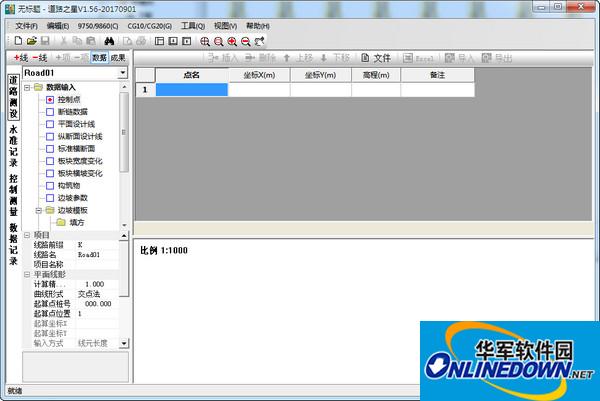Click the remove line (-线) button
600x401 pixels.
tap(41, 58)
